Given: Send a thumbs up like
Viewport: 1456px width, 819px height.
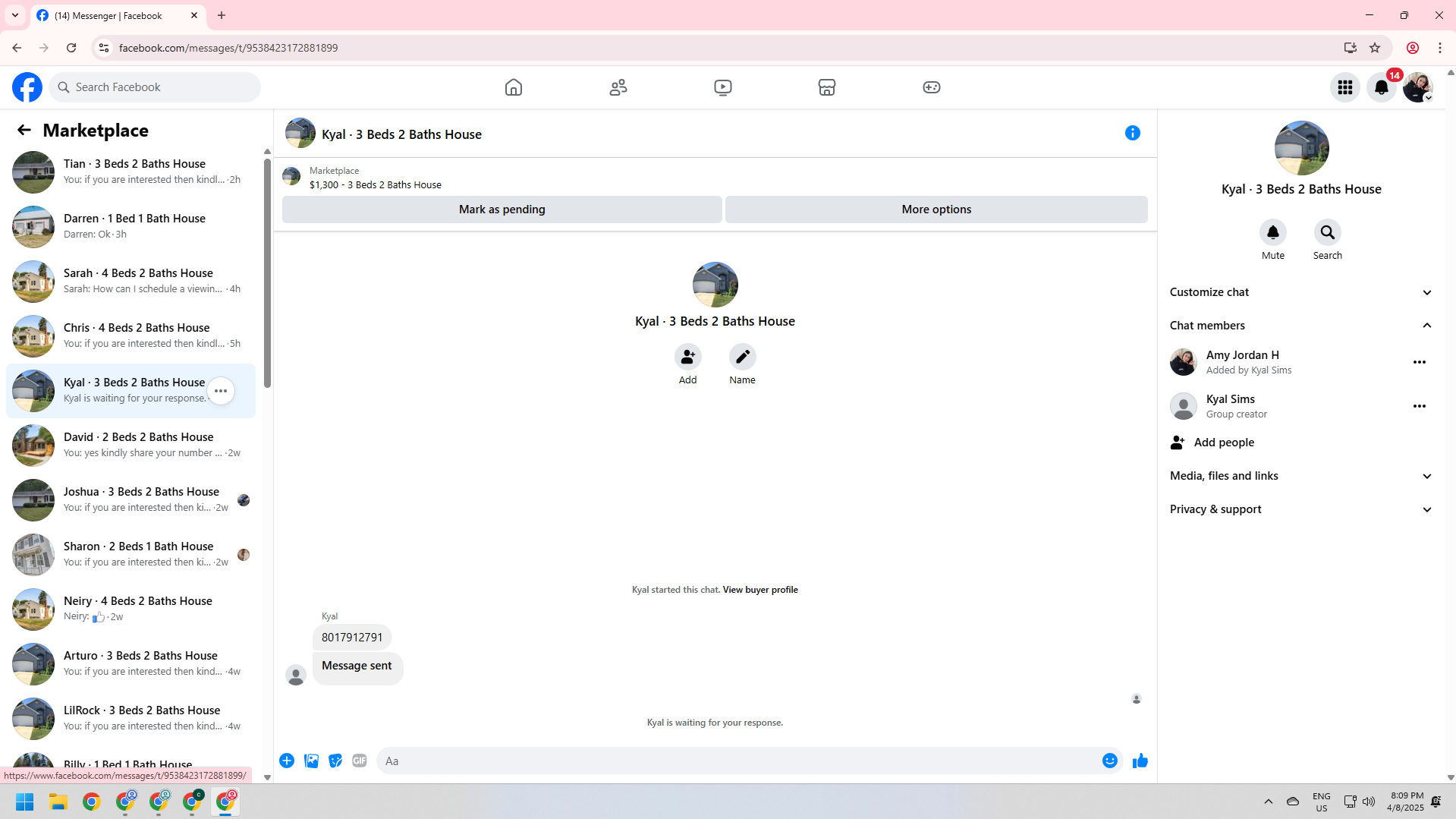Looking at the screenshot, I should click(1140, 761).
